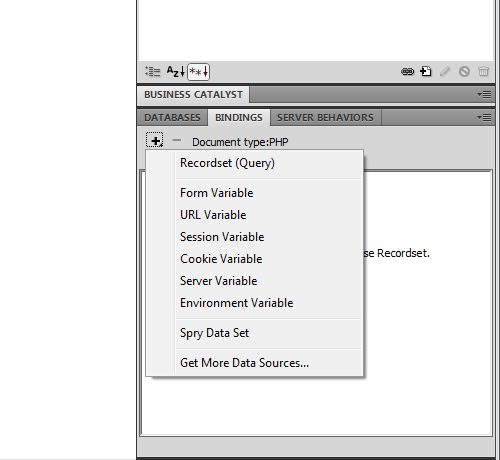The width and height of the screenshot is (500, 460).
Task: Click the disable CSS property icon
Action: point(464,71)
